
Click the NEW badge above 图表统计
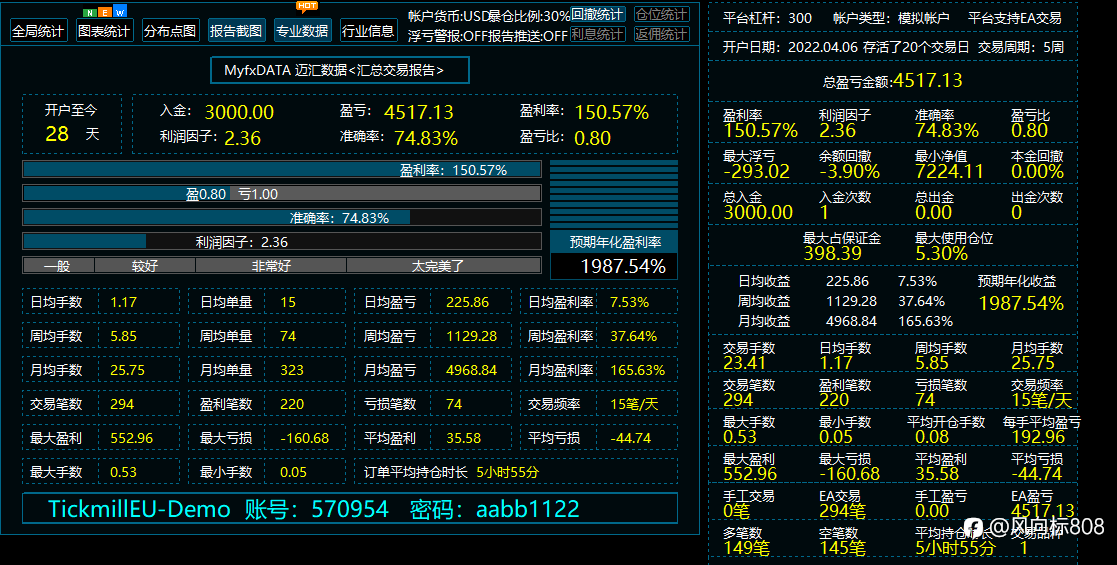105,11
